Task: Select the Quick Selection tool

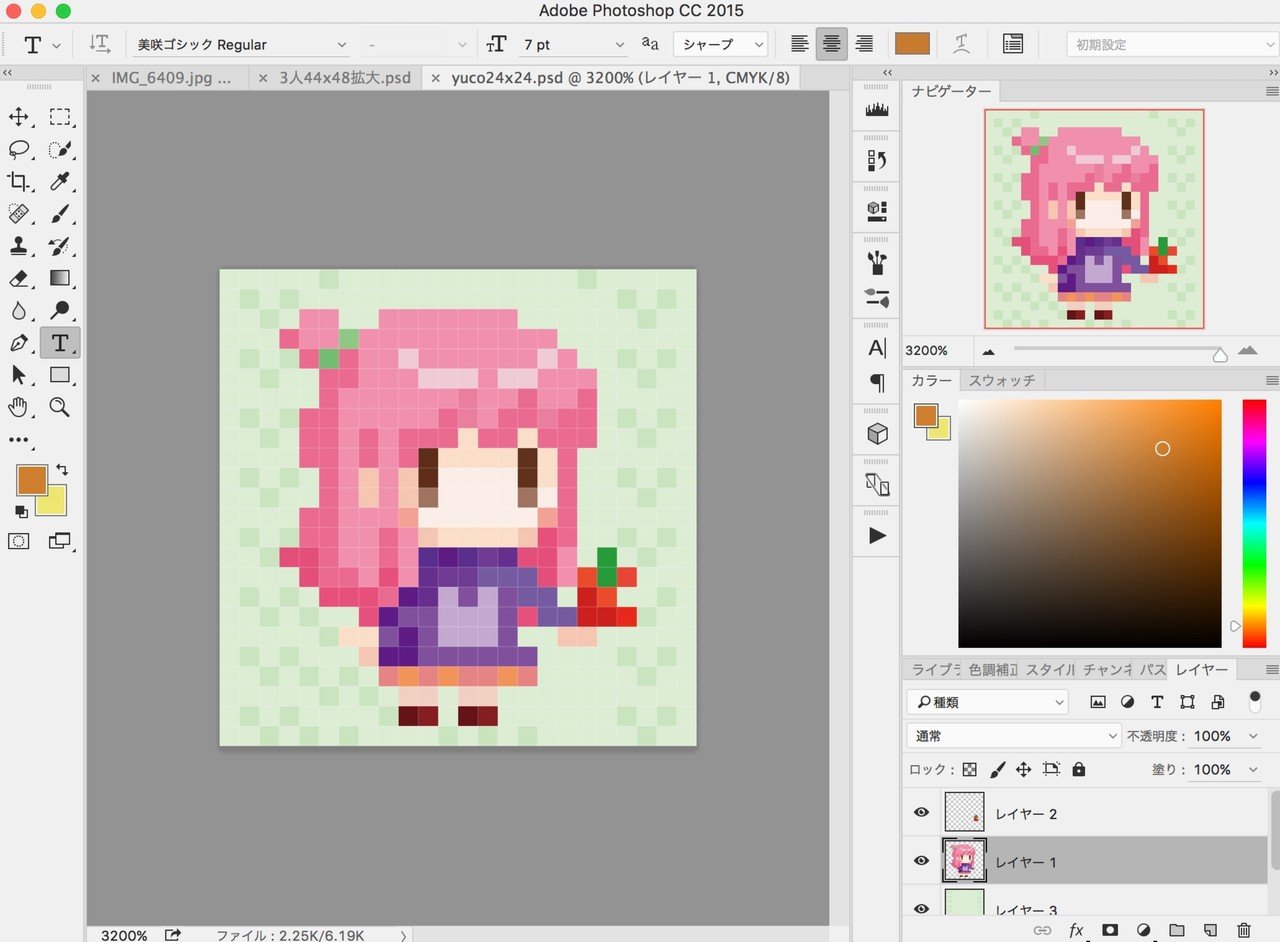Action: coord(60,149)
